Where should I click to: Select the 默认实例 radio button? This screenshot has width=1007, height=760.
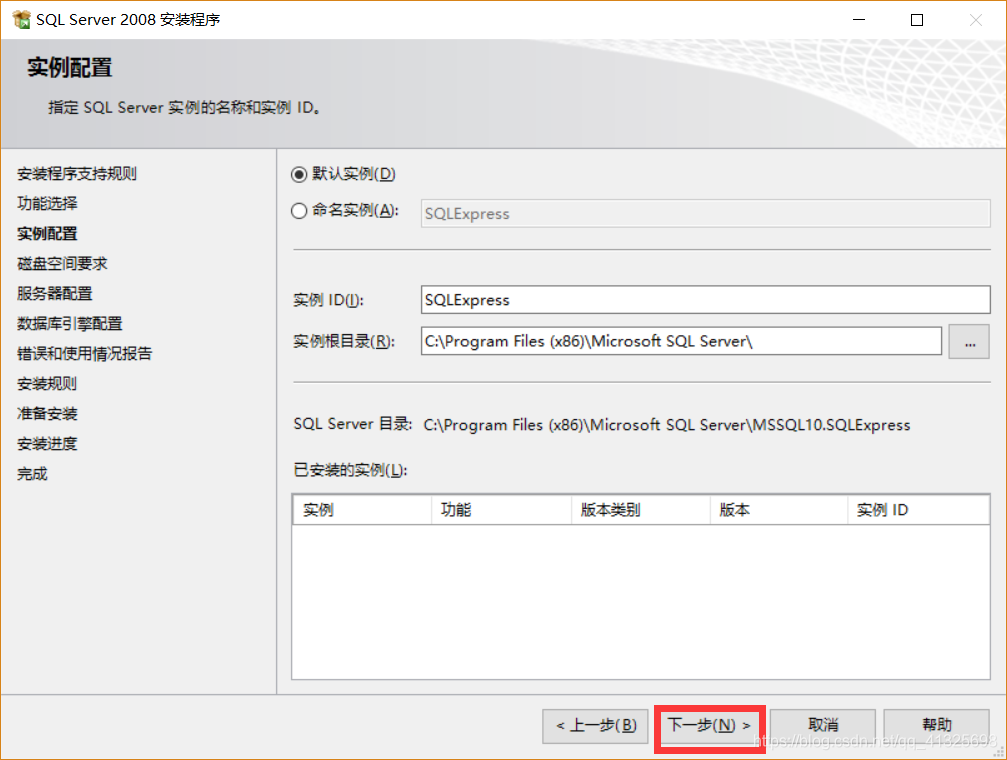[299, 174]
